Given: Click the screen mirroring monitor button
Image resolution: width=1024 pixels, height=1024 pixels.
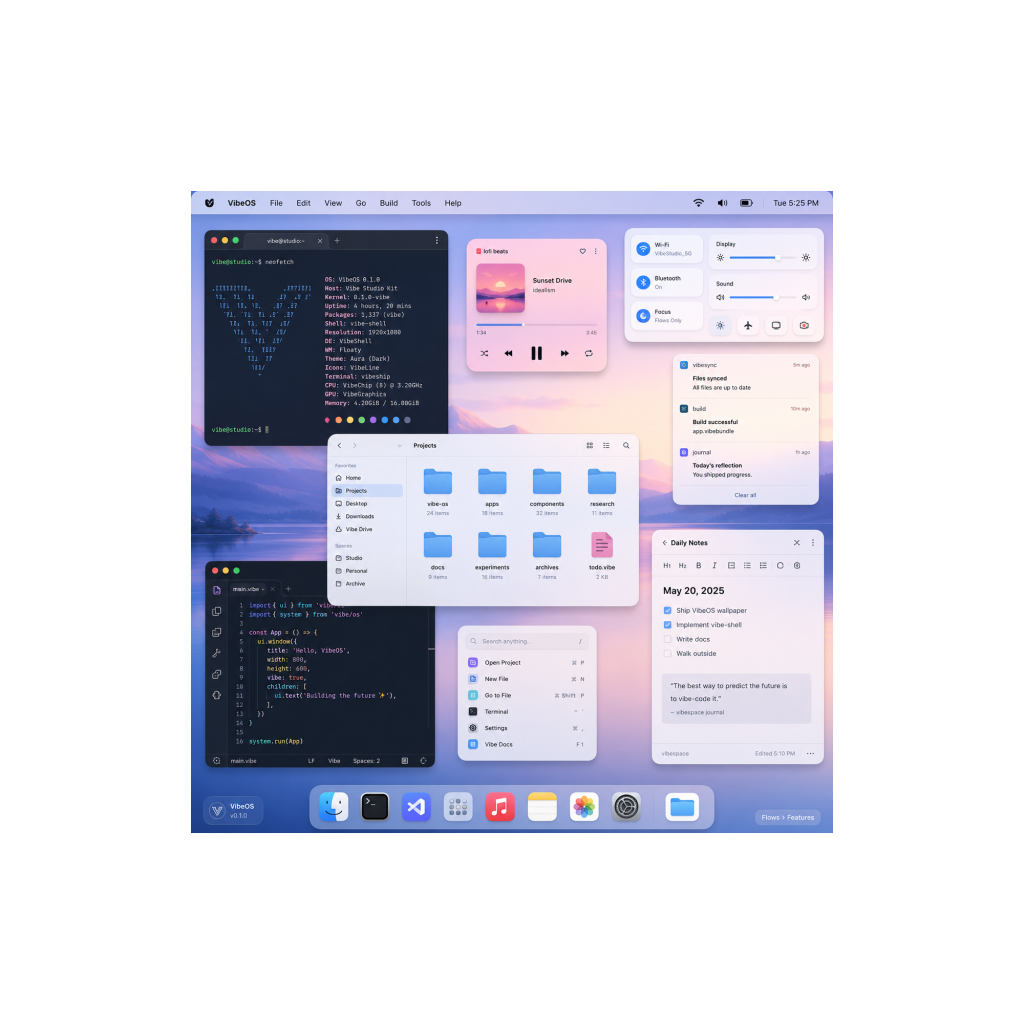Looking at the screenshot, I should coord(776,325).
